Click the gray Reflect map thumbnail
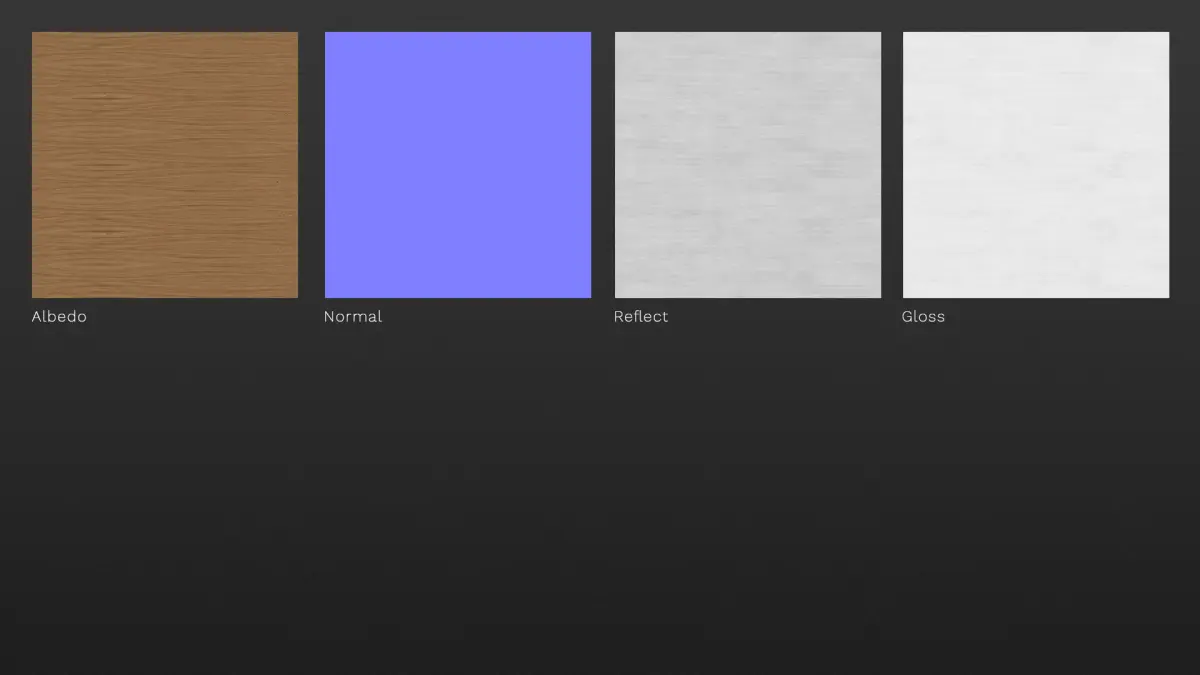The width and height of the screenshot is (1200, 675). [748, 165]
